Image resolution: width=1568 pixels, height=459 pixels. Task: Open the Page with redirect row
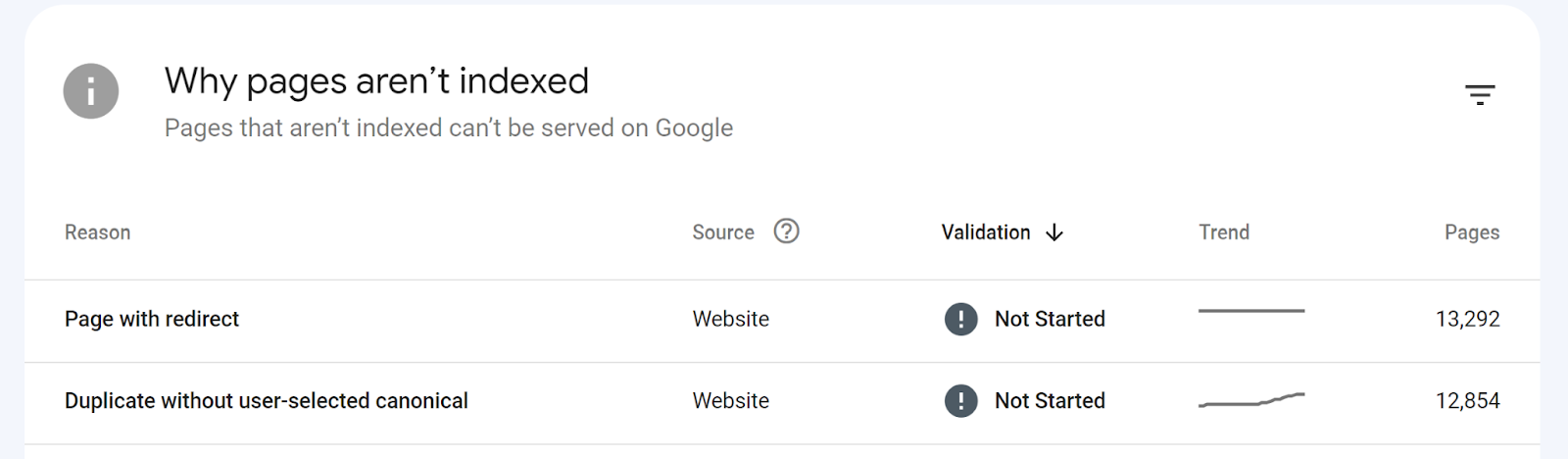pyautogui.click(x=152, y=319)
